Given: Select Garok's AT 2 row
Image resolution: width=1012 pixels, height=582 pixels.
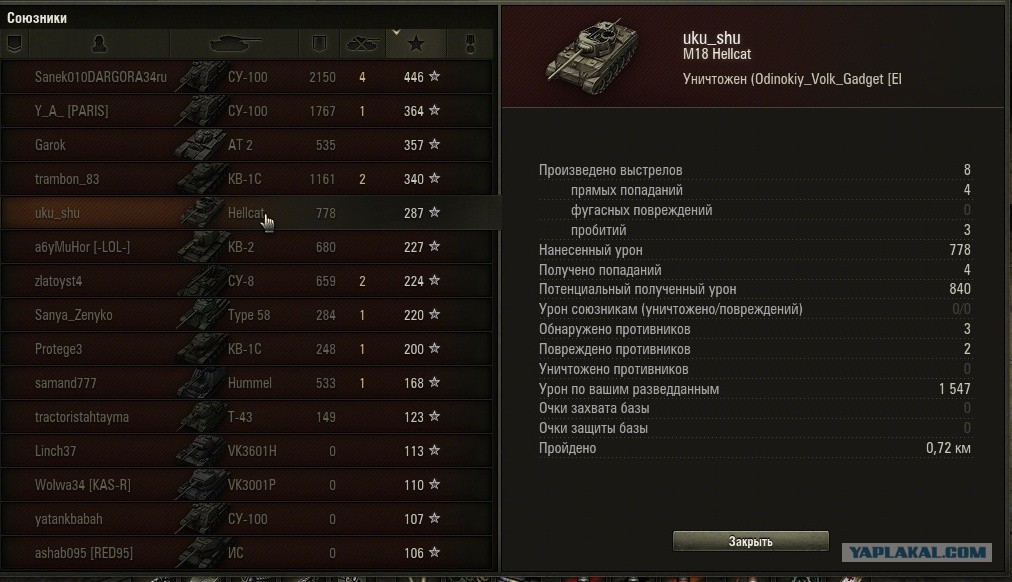Looking at the screenshot, I should pyautogui.click(x=247, y=145).
